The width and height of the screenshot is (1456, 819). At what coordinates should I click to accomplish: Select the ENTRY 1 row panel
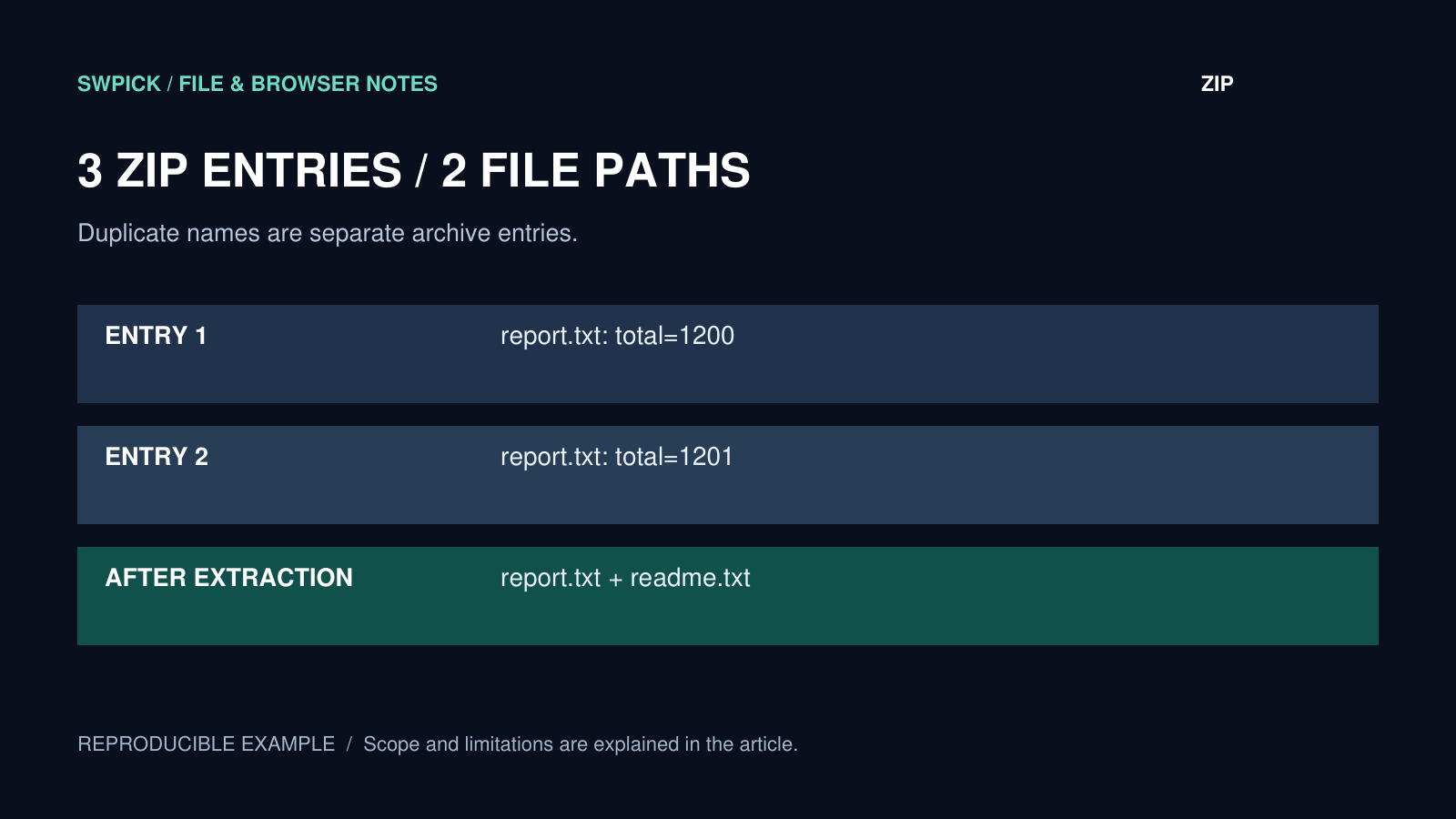tap(728, 354)
